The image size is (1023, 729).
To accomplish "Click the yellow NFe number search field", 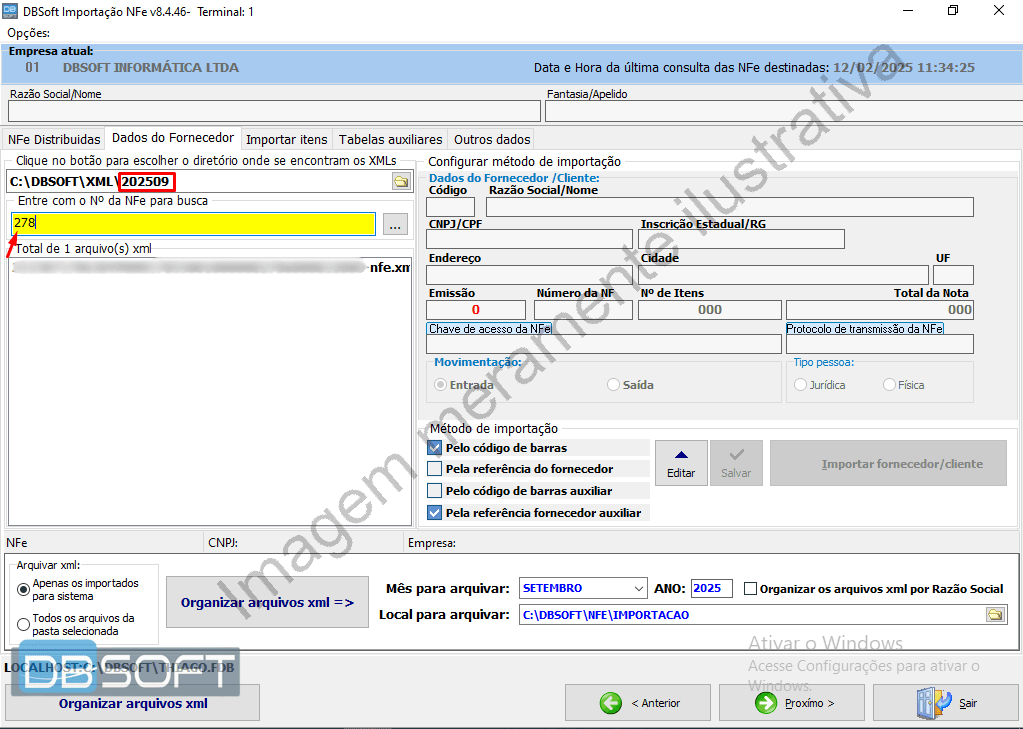I will [x=194, y=223].
